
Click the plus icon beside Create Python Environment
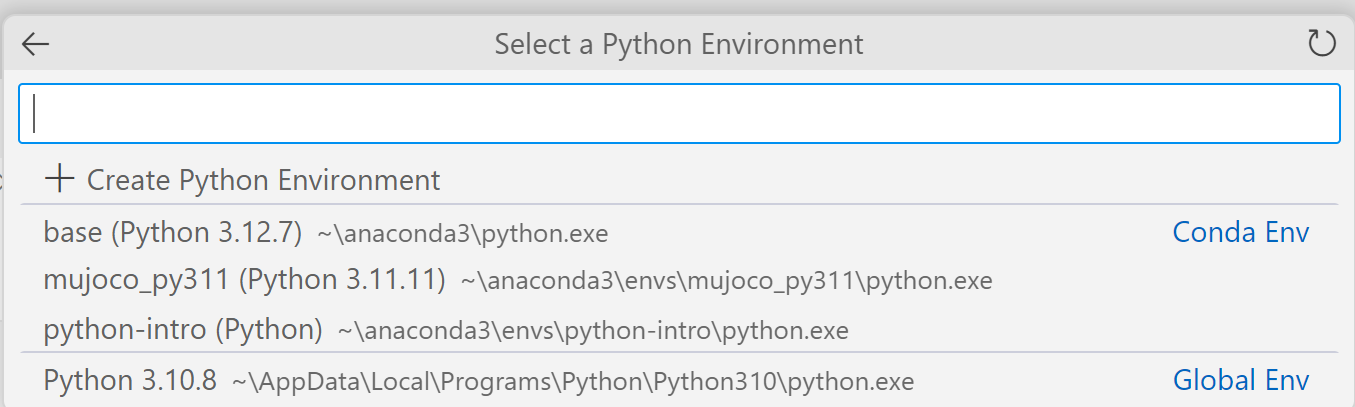click(60, 180)
